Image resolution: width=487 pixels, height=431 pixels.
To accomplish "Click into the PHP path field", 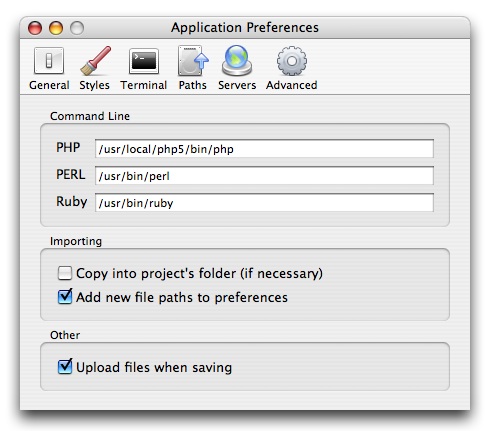I will [264, 149].
